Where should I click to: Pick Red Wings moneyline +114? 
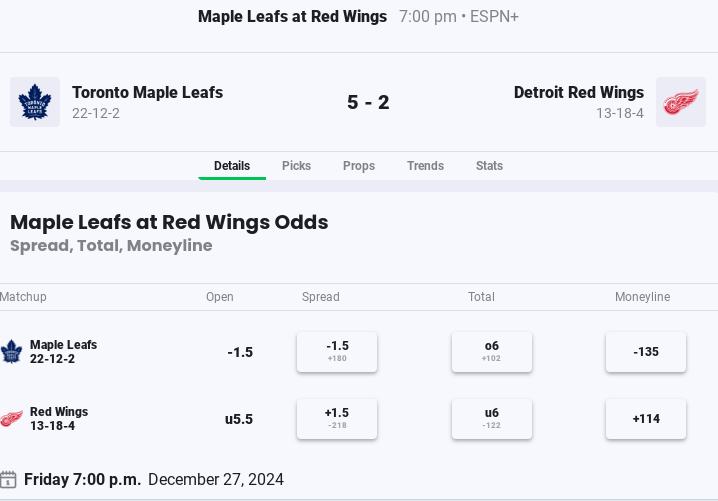646,419
